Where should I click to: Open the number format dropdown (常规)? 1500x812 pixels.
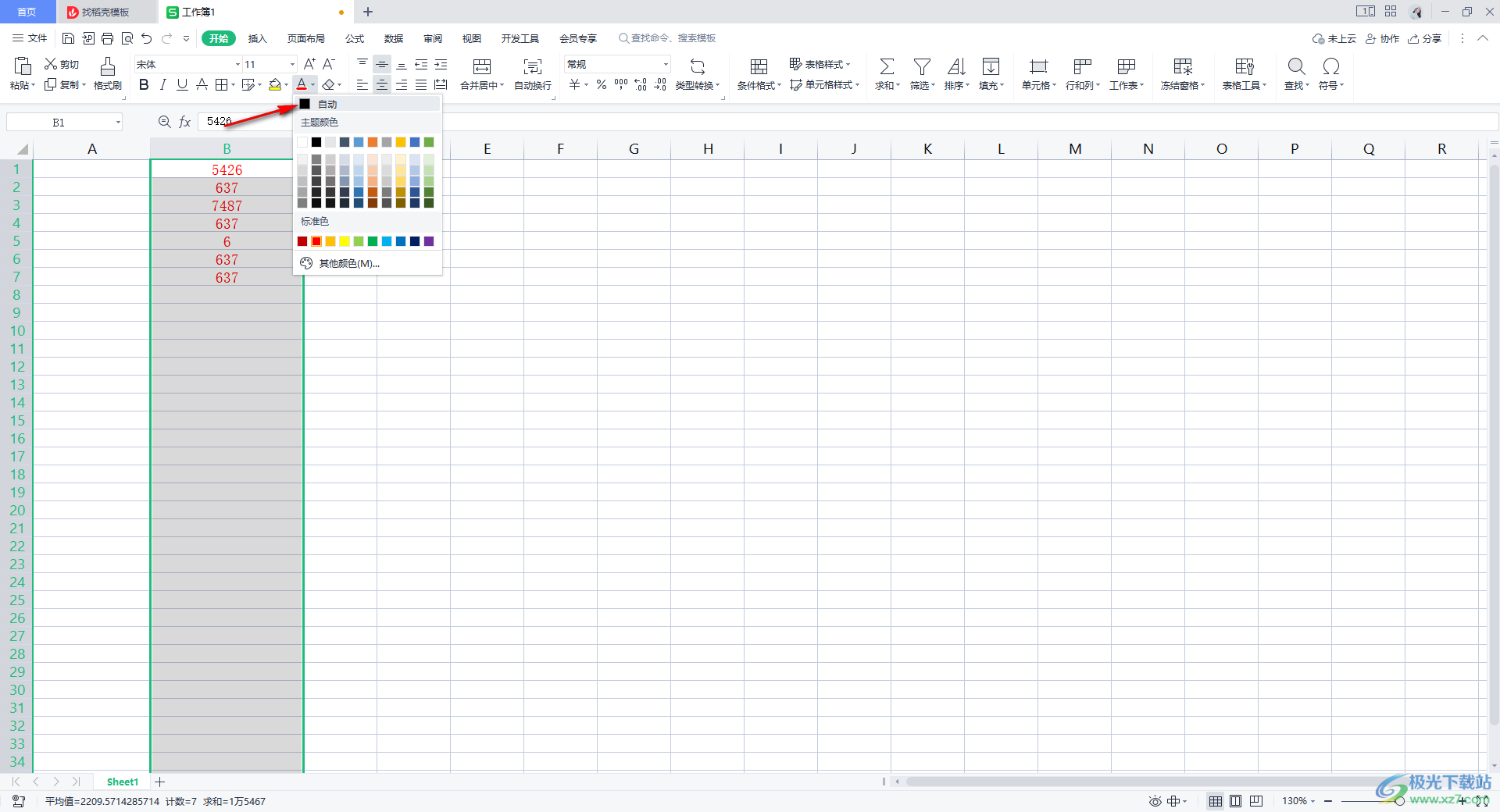666,64
